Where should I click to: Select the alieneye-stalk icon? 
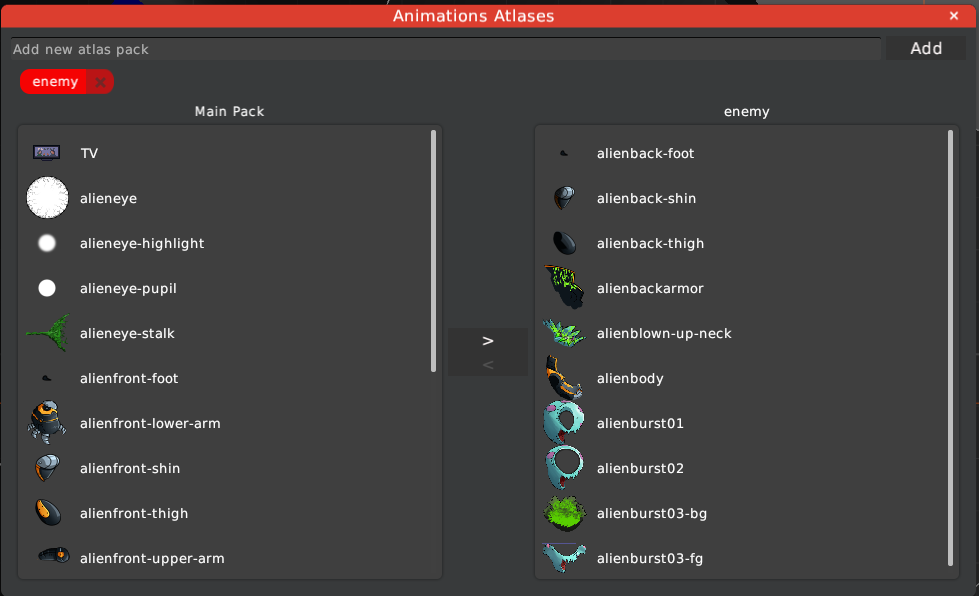[x=47, y=332]
